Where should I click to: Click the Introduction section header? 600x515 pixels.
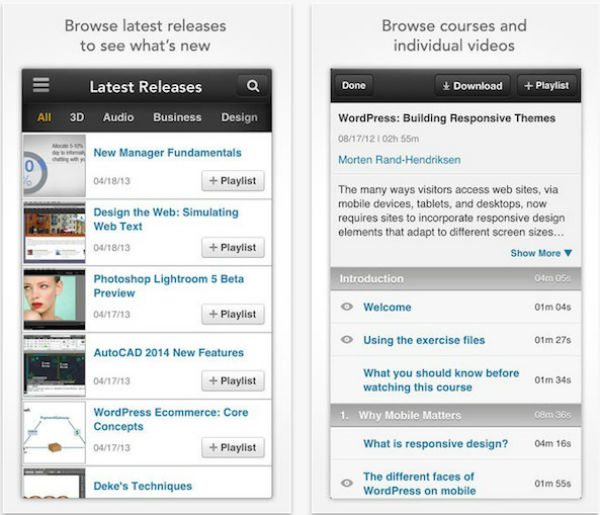[x=456, y=279]
